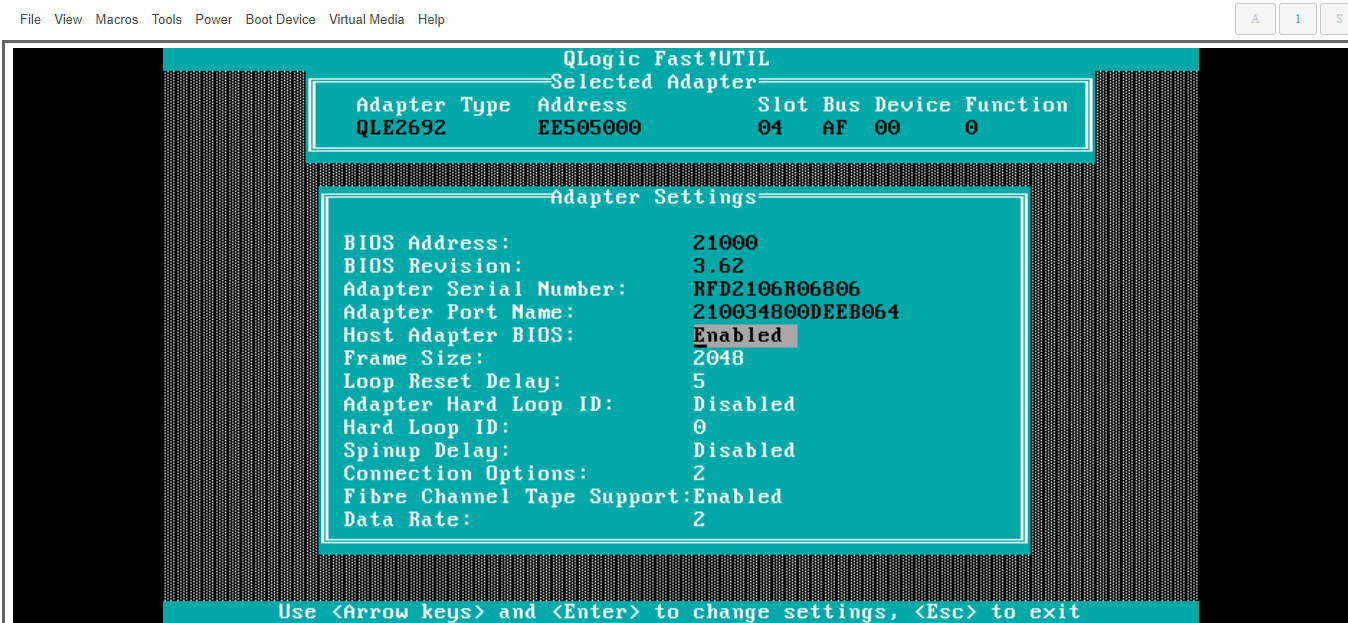Open the Macros menu
The width and height of the screenshot is (1348, 623).
tap(117, 19)
